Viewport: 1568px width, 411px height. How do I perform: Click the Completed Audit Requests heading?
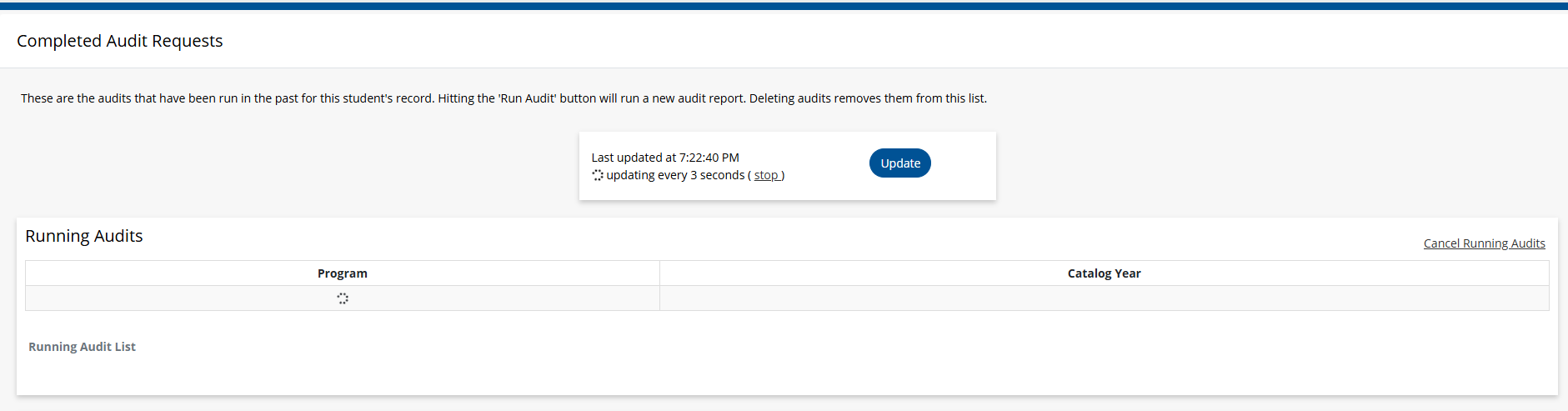point(120,41)
